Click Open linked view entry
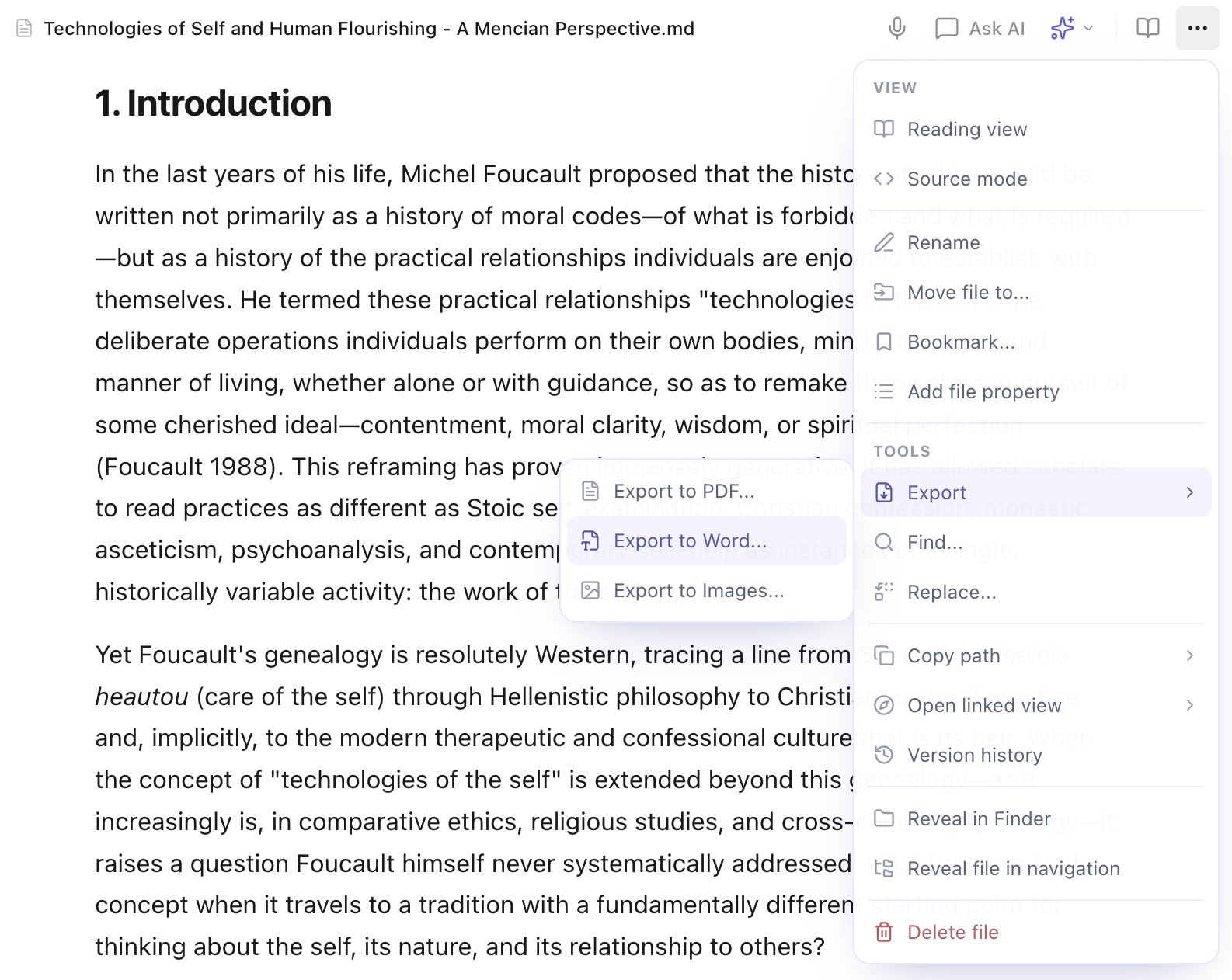Screen dimensions: 1232x980 coord(1036,706)
